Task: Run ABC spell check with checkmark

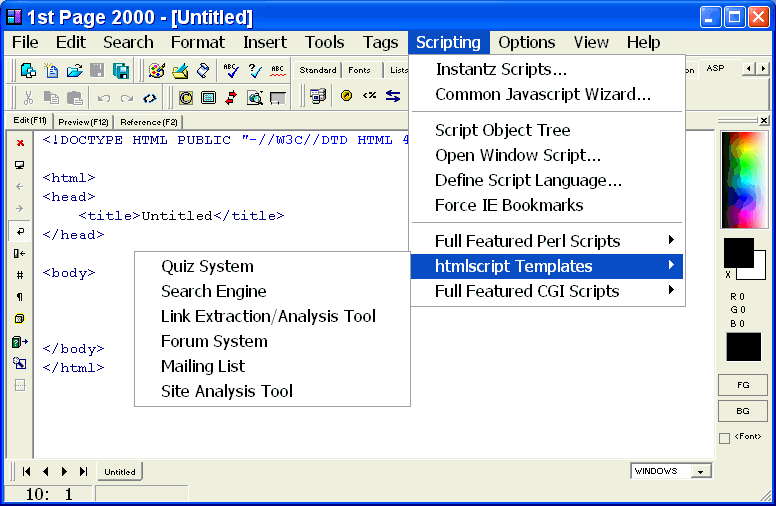Action: (x=231, y=71)
